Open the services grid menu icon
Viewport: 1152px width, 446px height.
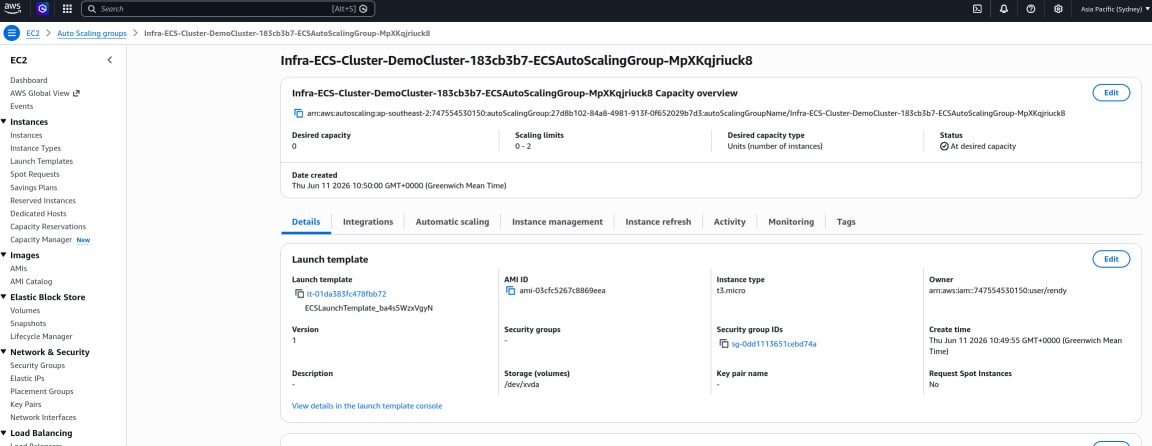point(67,9)
